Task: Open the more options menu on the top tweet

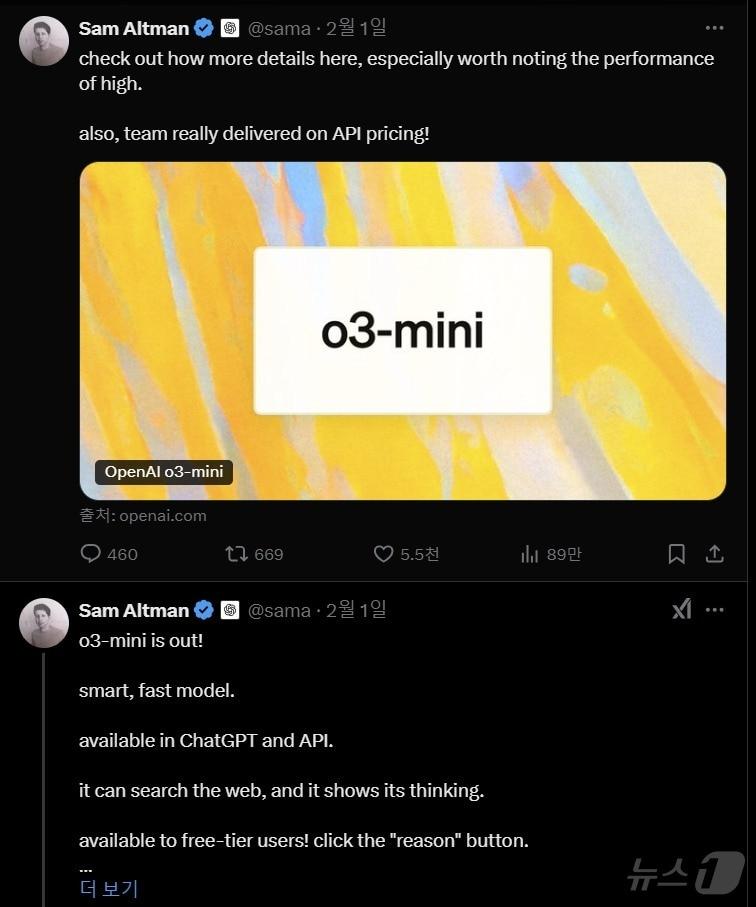Action: (x=714, y=28)
